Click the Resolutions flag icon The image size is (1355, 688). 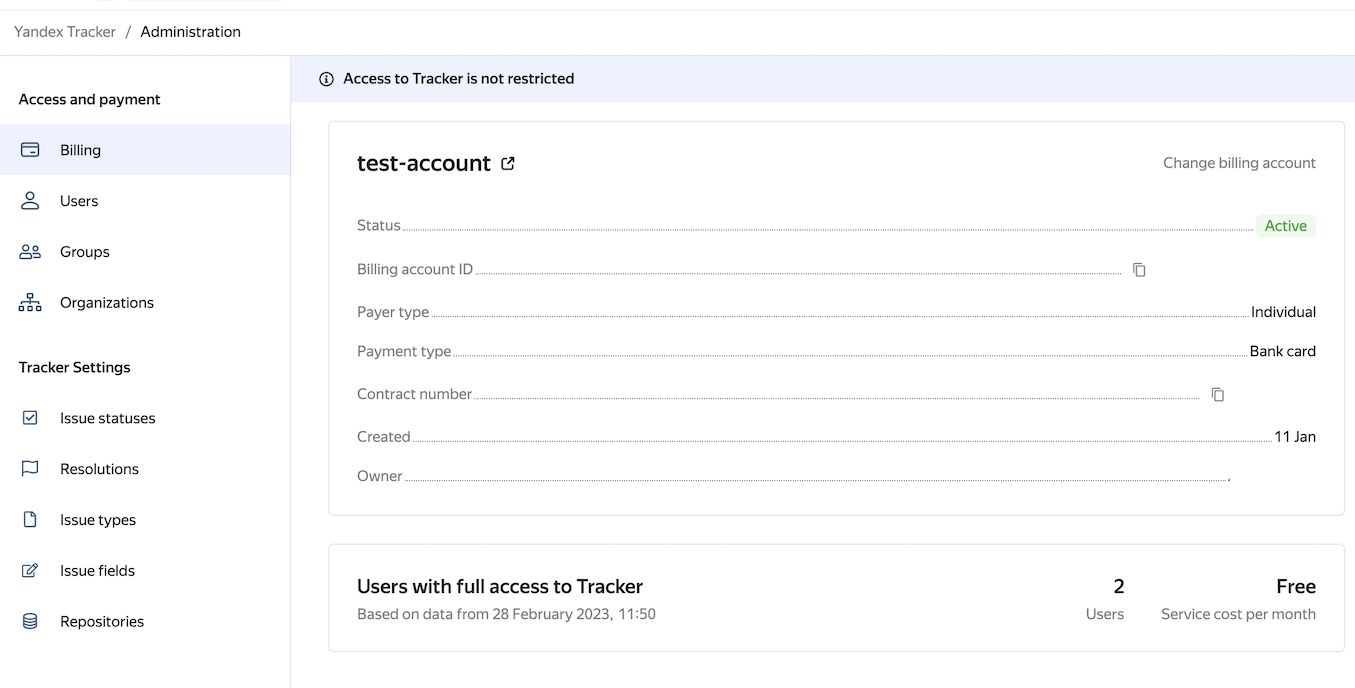pyautogui.click(x=30, y=469)
